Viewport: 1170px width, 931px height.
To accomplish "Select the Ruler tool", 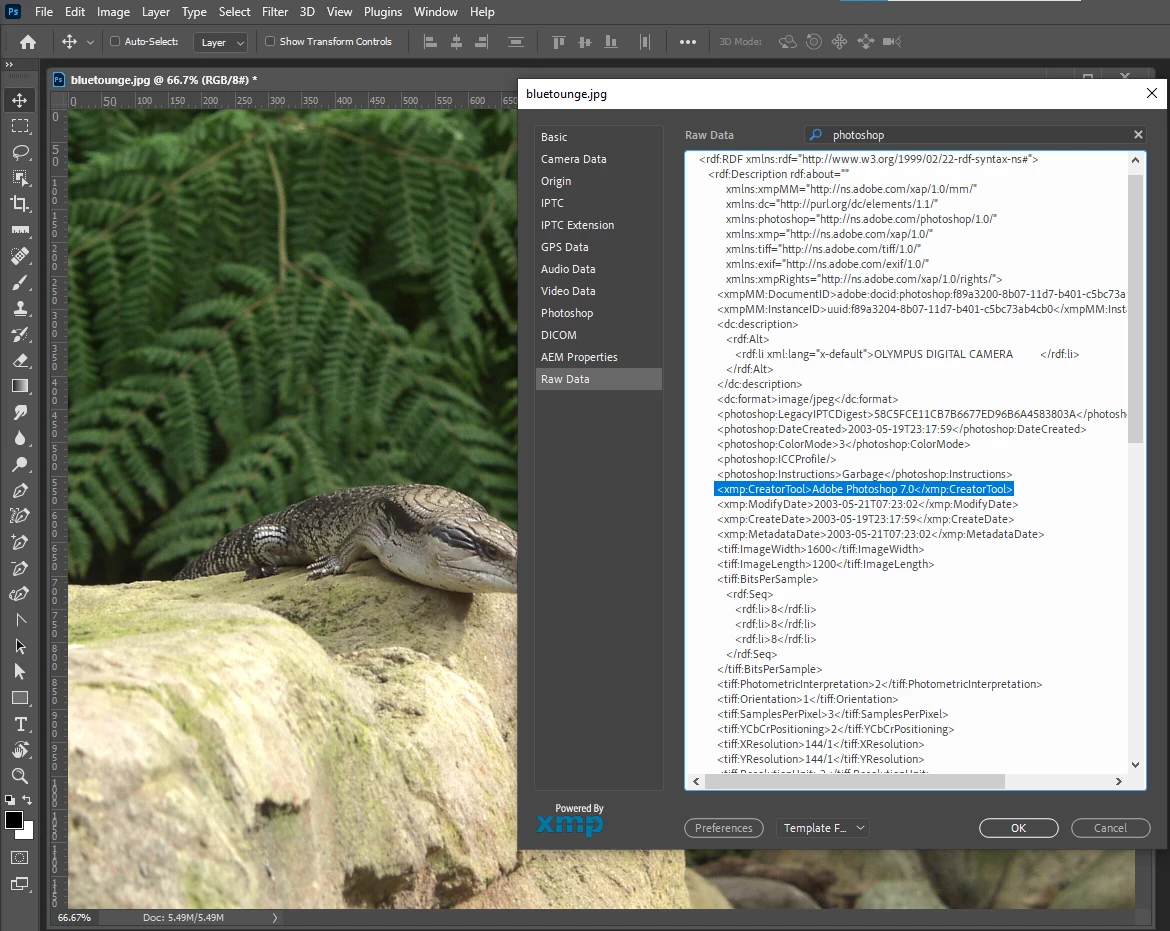I will [20, 230].
